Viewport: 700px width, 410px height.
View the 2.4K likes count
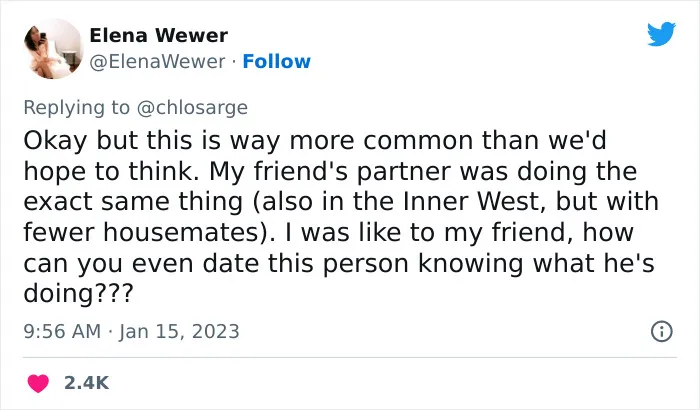[x=86, y=383]
